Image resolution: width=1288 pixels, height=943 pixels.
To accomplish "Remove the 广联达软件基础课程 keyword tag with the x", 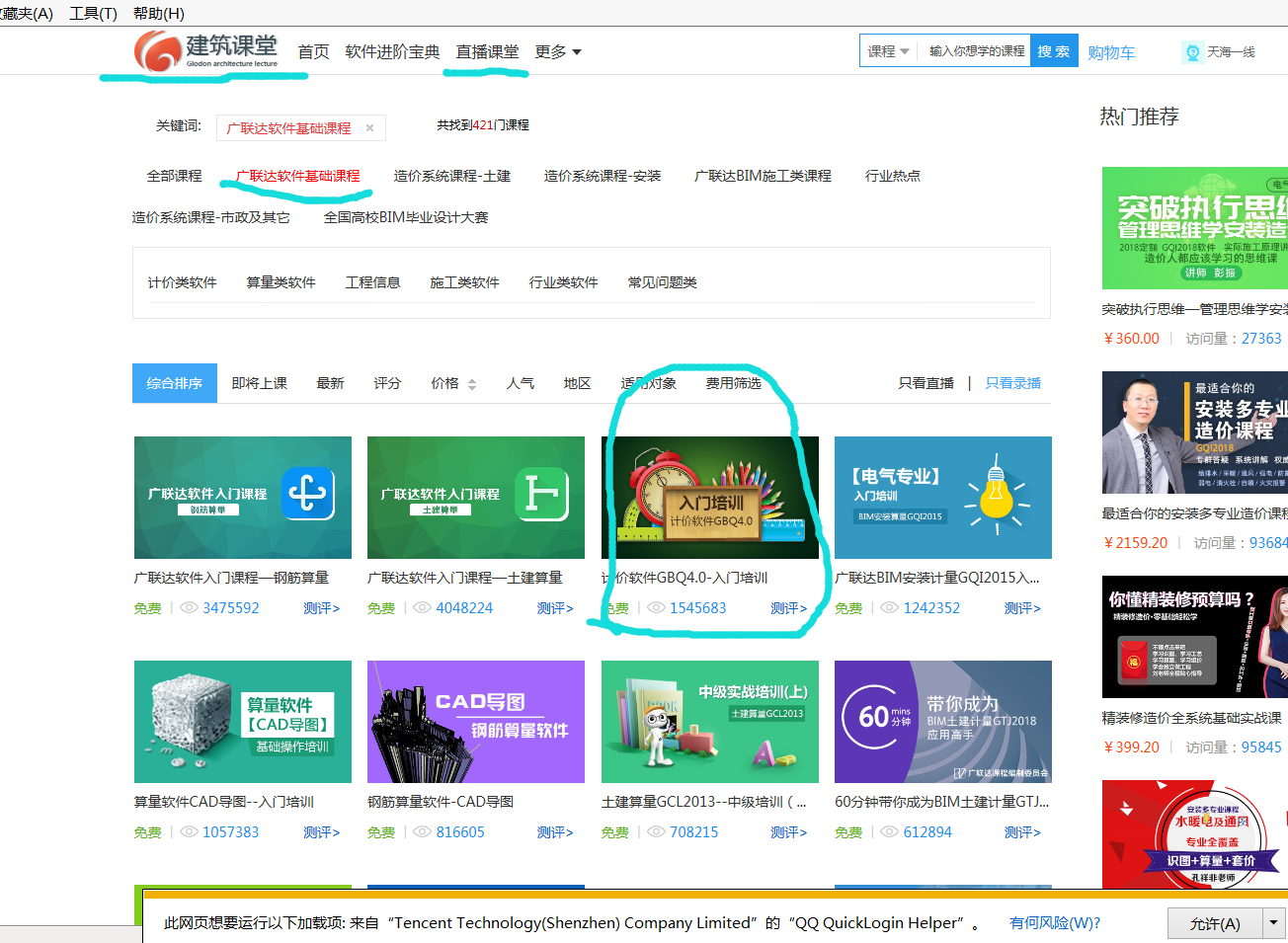I will click(369, 128).
